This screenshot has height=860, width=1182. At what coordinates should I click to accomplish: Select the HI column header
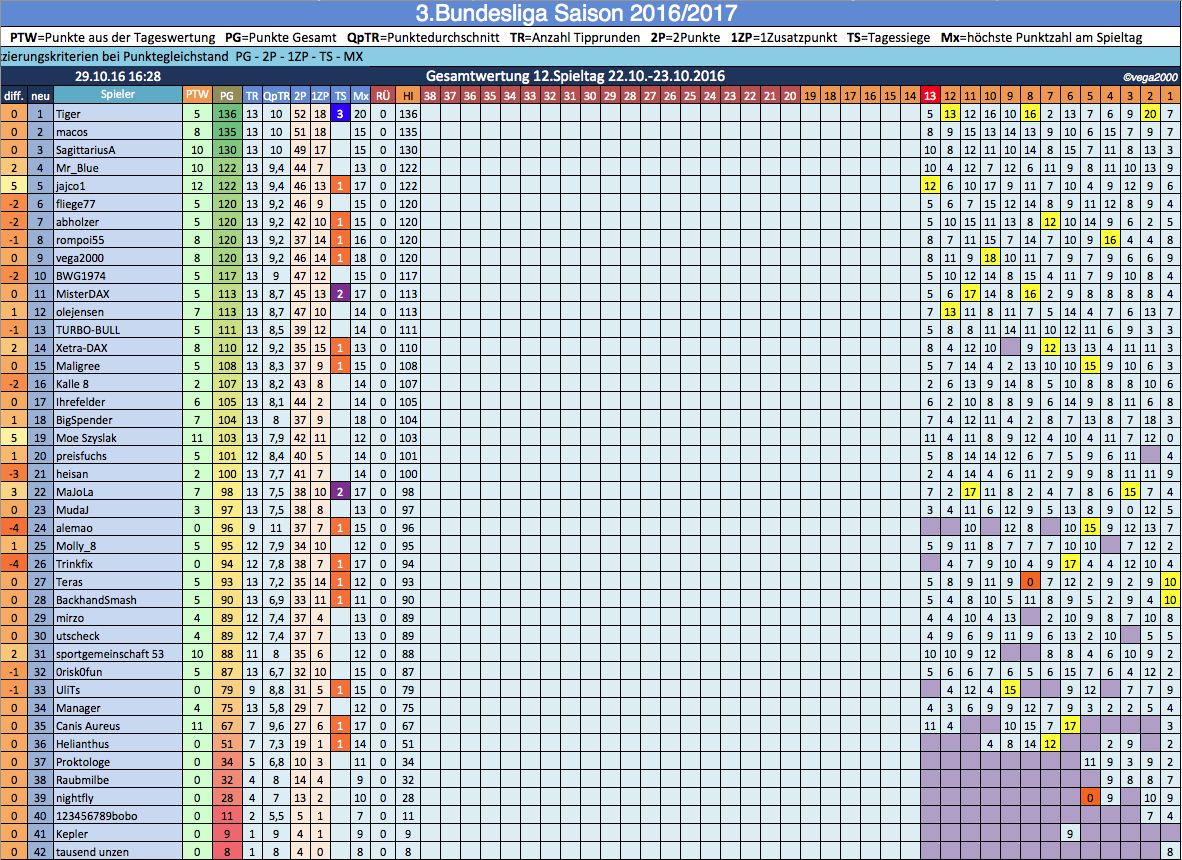coord(408,95)
